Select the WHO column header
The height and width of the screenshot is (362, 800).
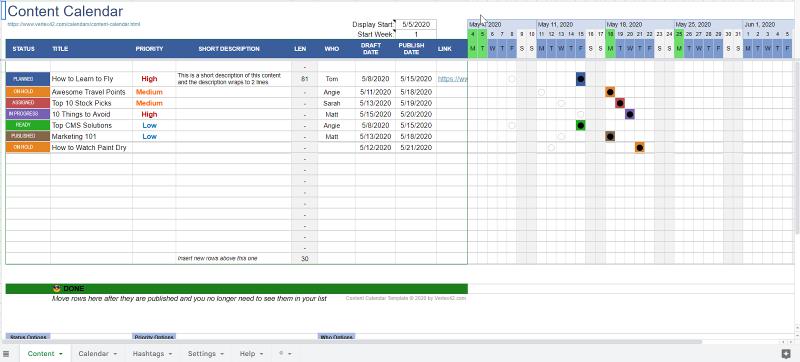(332, 49)
